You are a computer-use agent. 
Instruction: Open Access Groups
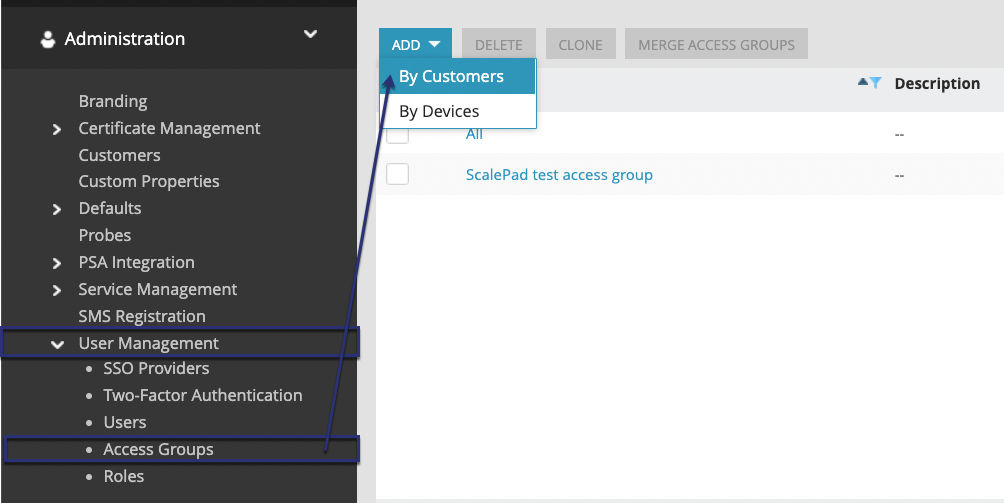158,449
